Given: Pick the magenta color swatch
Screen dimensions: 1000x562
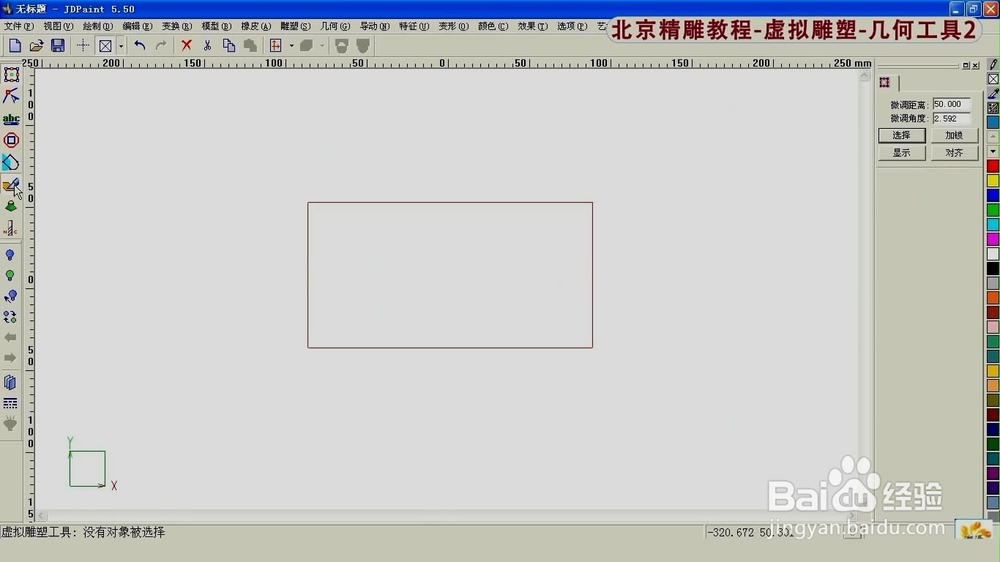Looking at the screenshot, I should pyautogui.click(x=993, y=239).
